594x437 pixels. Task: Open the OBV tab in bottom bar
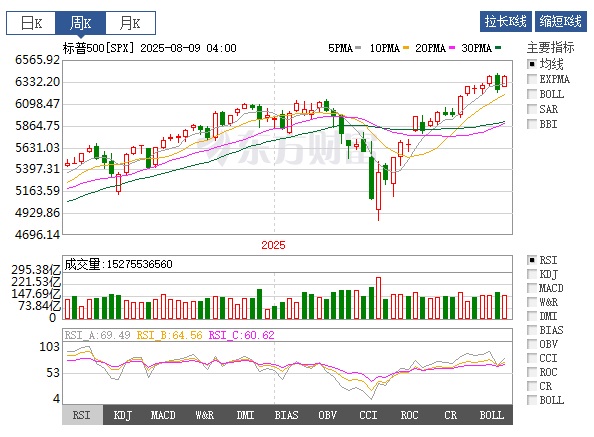[x=327, y=415]
